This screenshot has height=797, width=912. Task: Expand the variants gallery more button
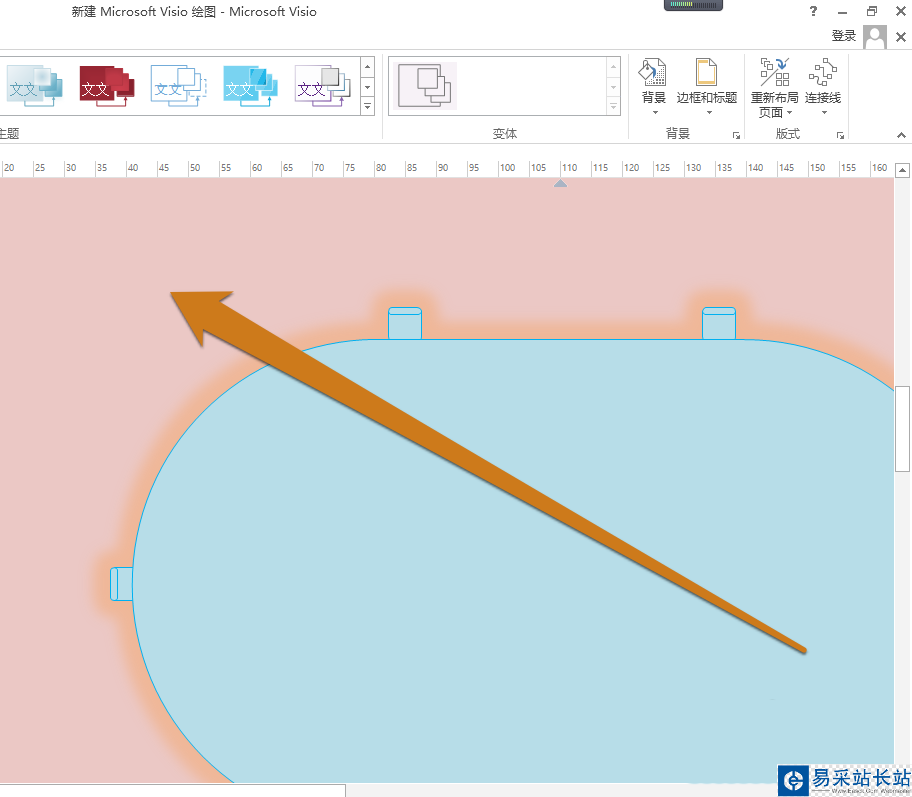pyautogui.click(x=613, y=106)
